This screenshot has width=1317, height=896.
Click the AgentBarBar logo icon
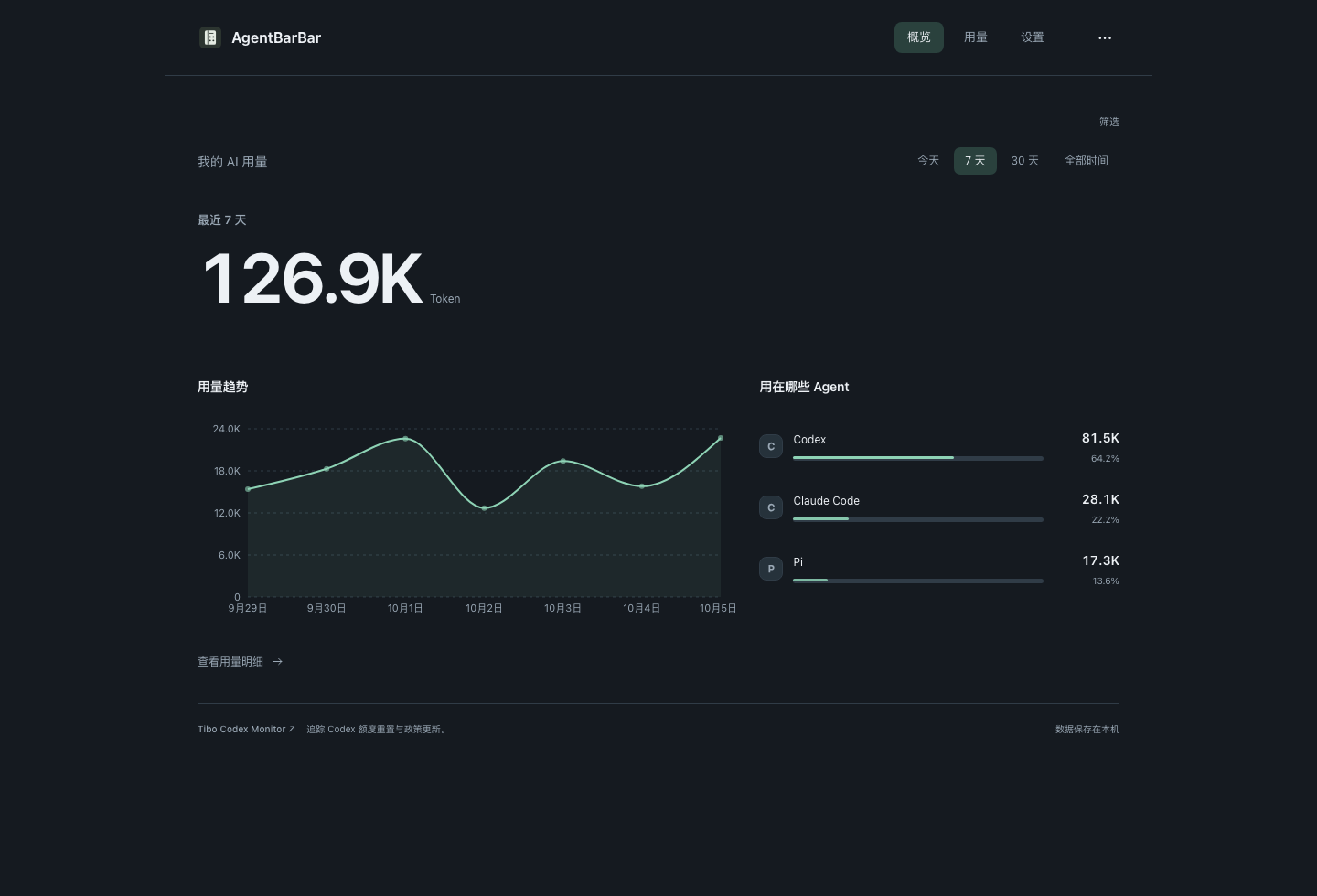(x=210, y=37)
